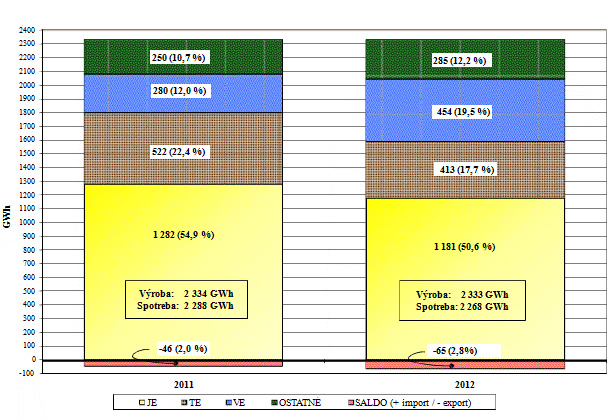Click the Výroba 2 334 GWh text box
Viewport: 610px width, 420px height.
(x=186, y=299)
